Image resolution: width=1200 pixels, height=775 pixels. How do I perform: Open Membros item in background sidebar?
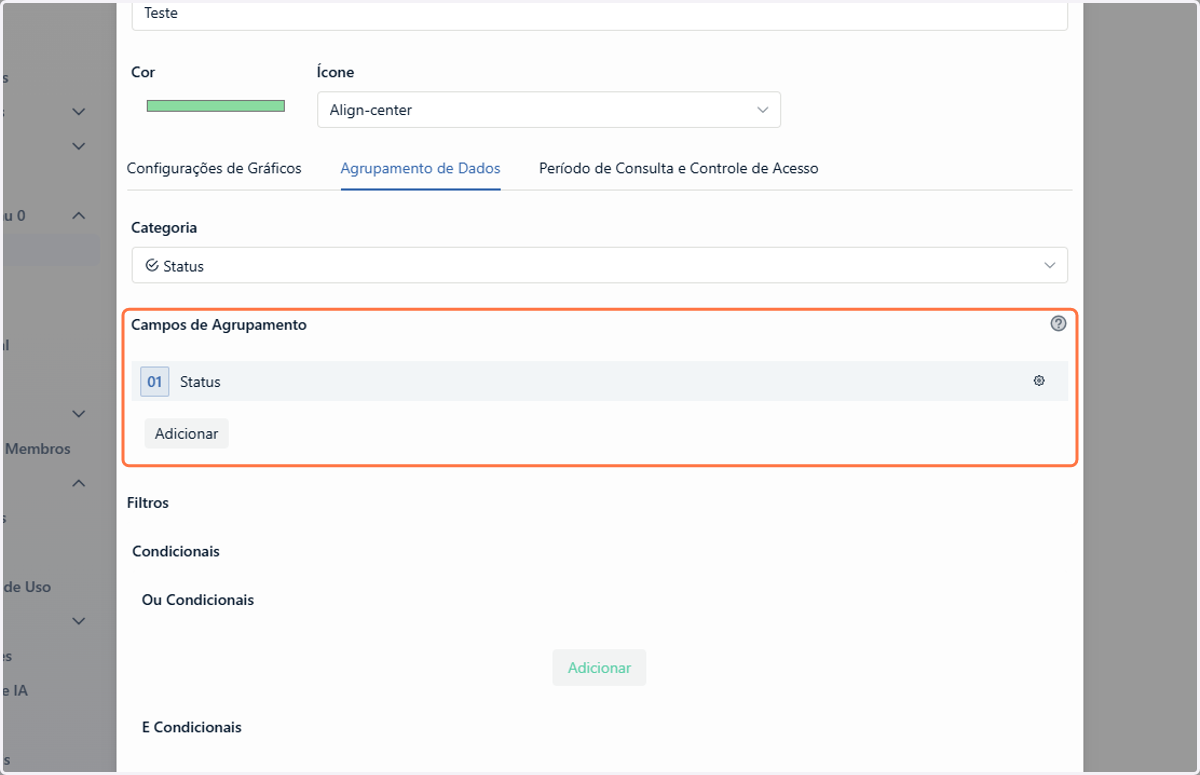click(x=38, y=449)
